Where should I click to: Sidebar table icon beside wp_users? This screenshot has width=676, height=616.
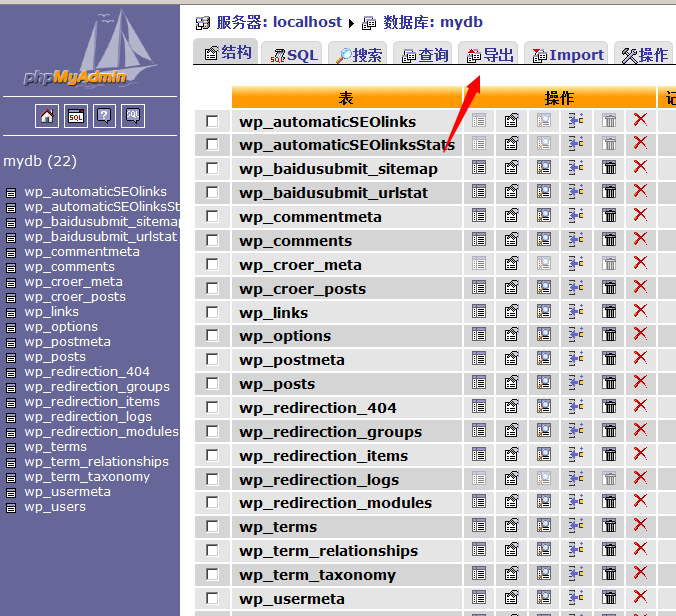pyautogui.click(x=11, y=508)
